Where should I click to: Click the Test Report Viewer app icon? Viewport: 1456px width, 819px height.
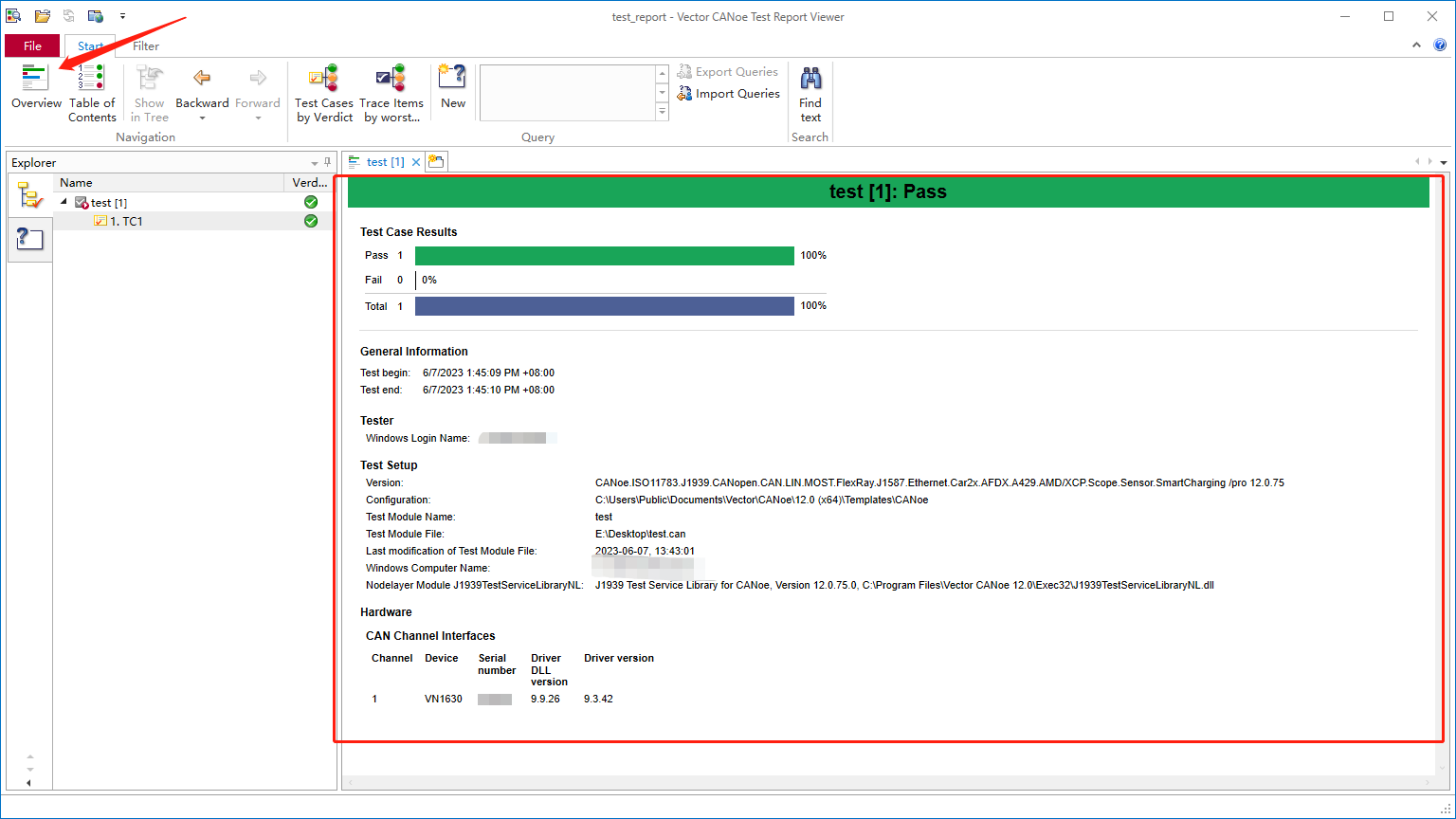[x=13, y=16]
